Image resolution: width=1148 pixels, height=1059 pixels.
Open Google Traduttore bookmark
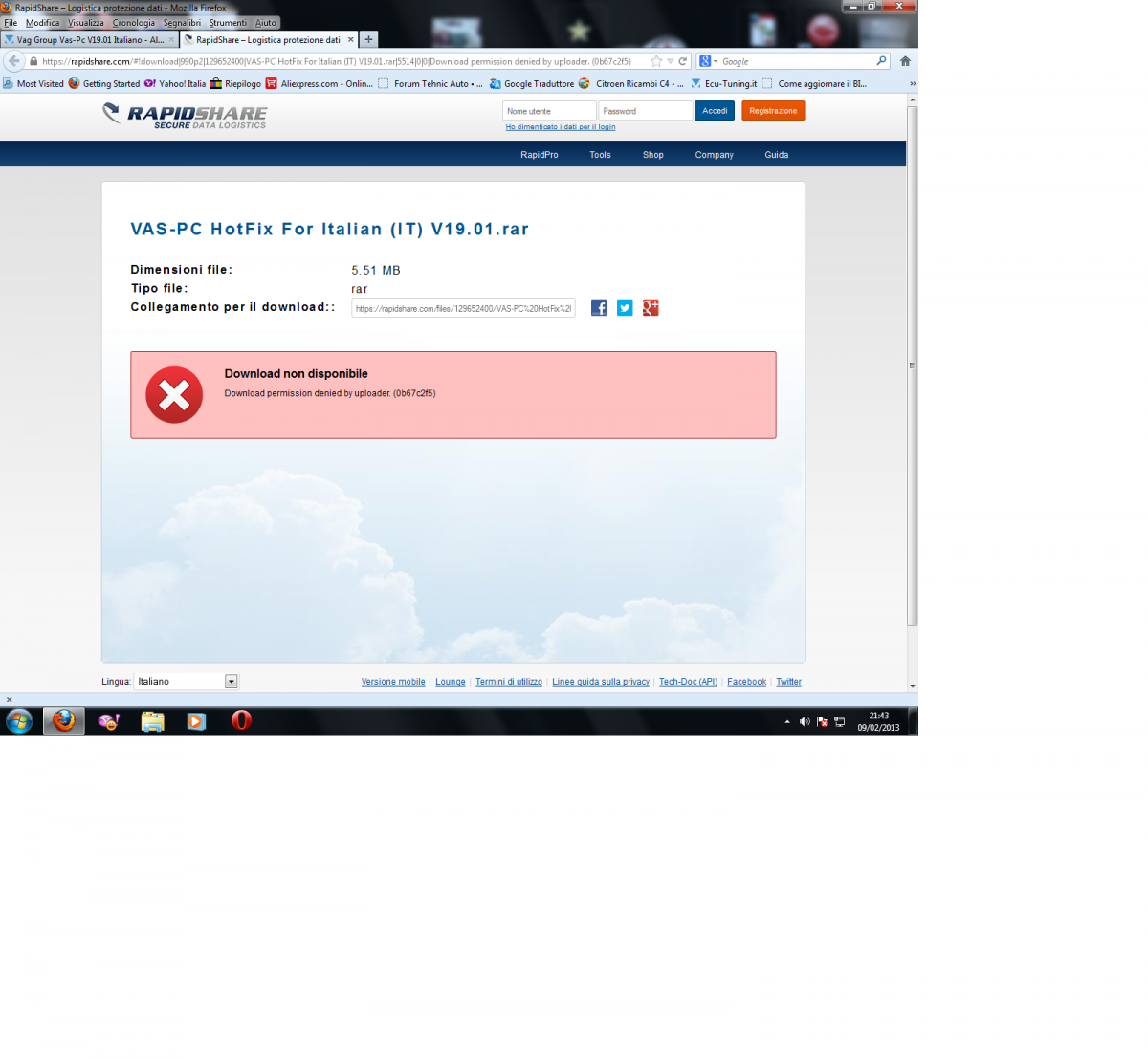pos(532,84)
